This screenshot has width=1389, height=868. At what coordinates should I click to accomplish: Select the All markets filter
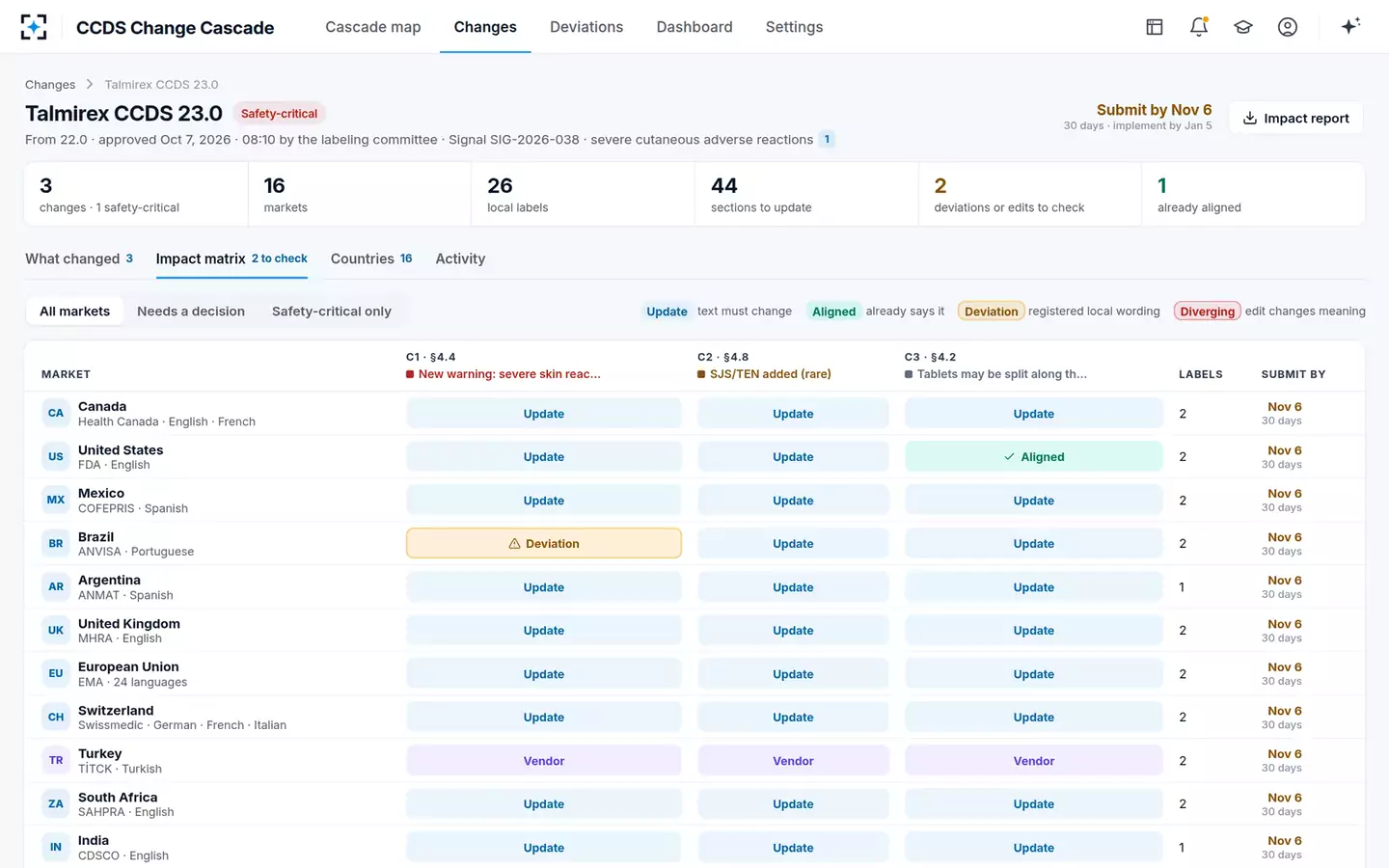point(75,312)
